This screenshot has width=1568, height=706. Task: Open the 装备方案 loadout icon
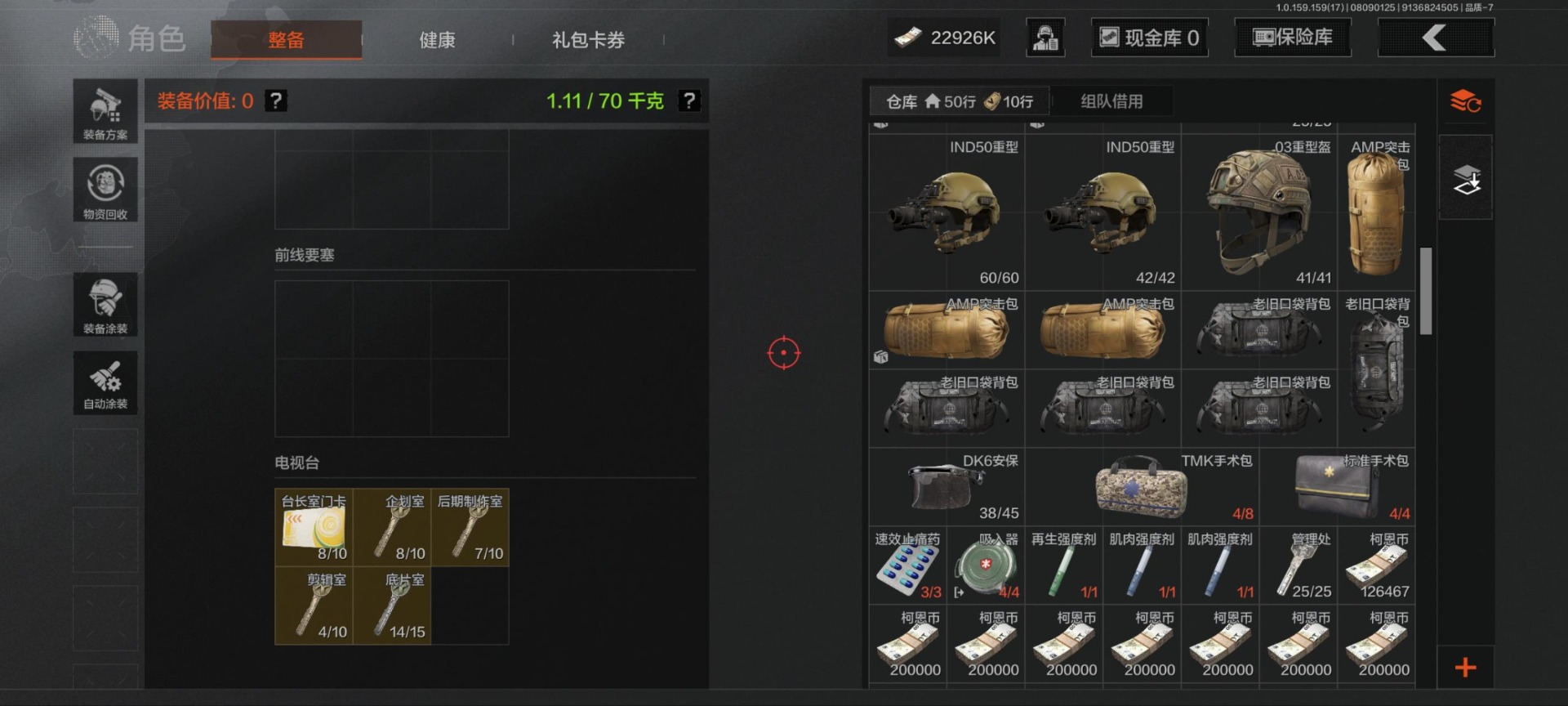tap(105, 111)
